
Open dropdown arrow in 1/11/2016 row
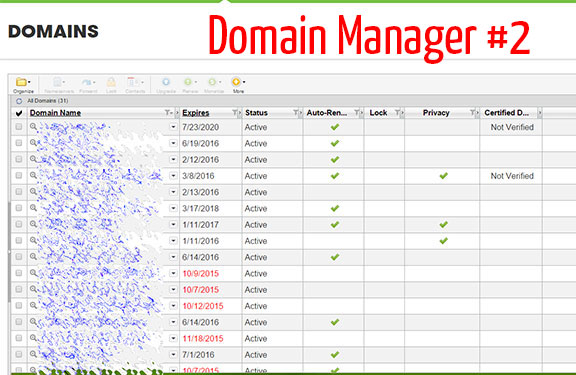pos(173,240)
